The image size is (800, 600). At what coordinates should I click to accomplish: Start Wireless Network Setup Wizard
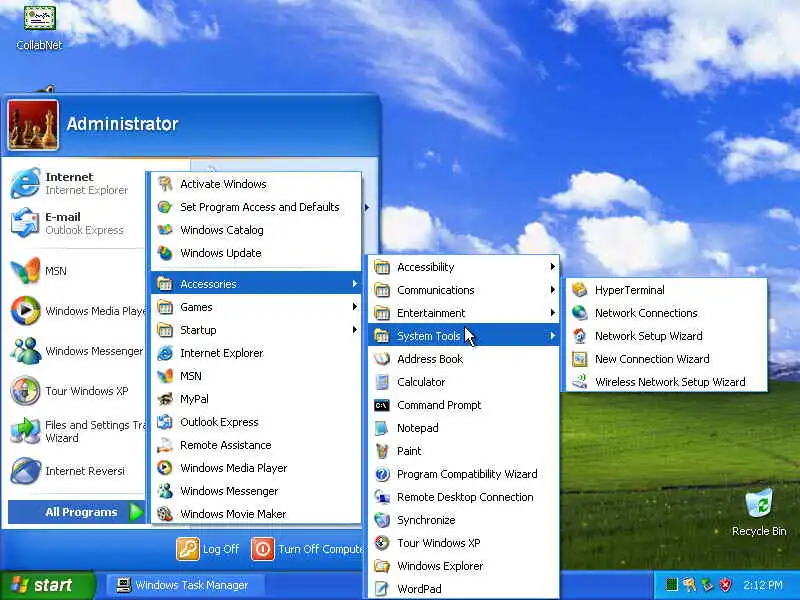(666, 382)
